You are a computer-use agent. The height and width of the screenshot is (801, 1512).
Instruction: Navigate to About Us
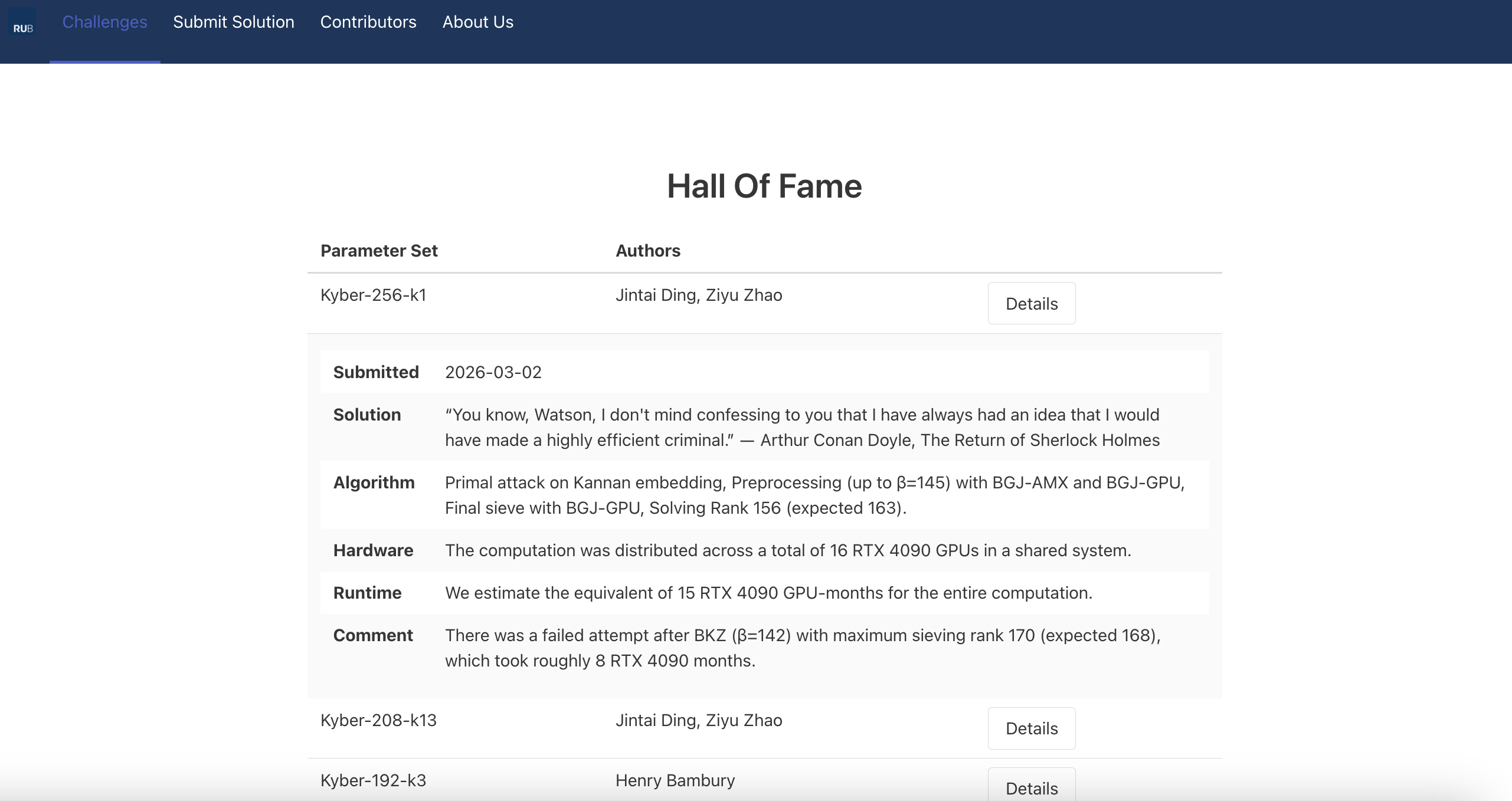[477, 22]
